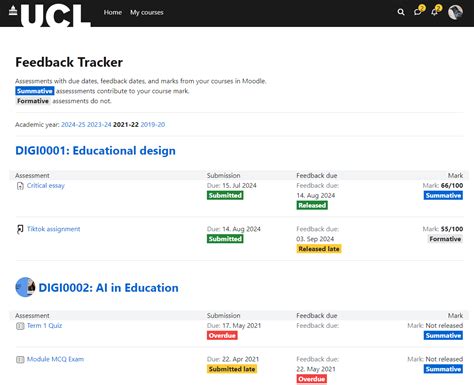Click the Tiktok assignment activity icon

[20, 229]
